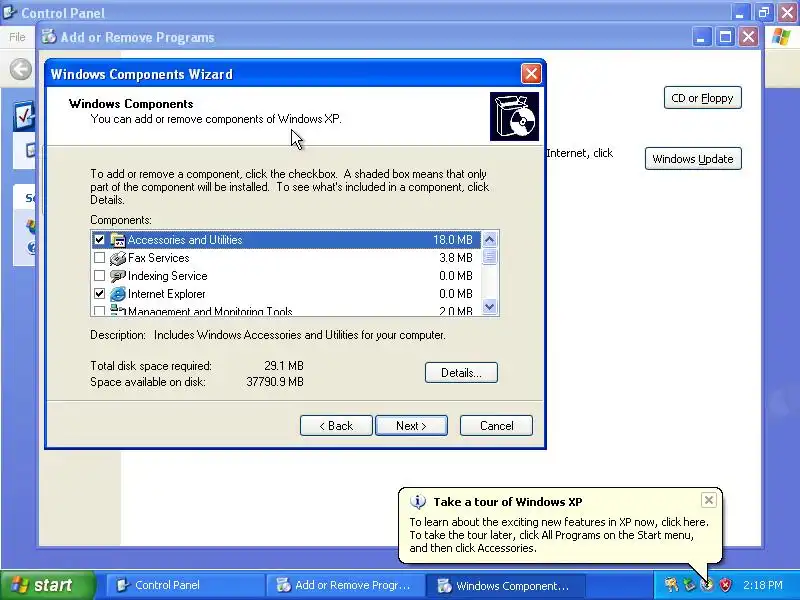Select Management and Monitoring Tools row
The height and width of the screenshot is (600, 800).
286,310
